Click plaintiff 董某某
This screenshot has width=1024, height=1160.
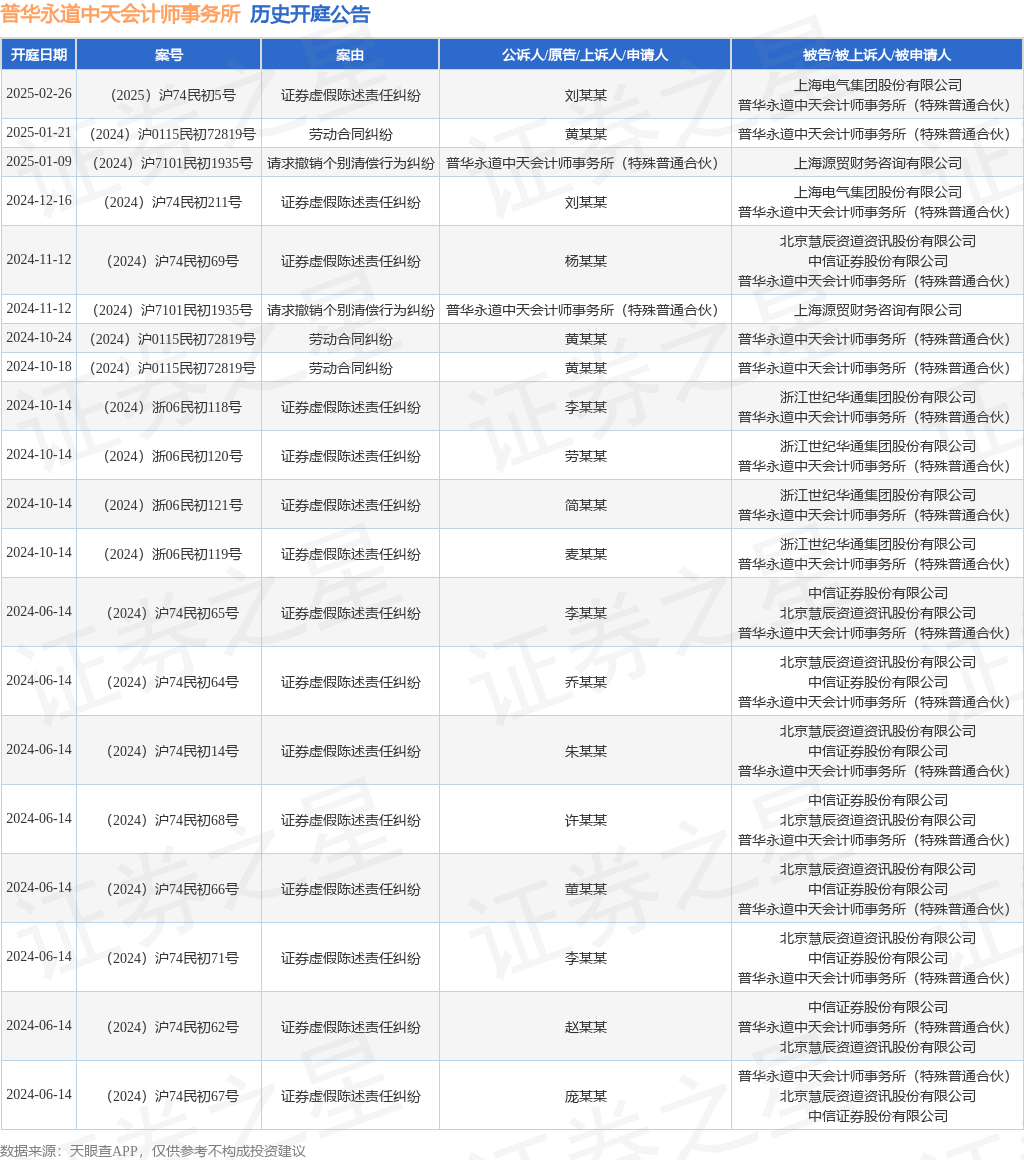[585, 889]
